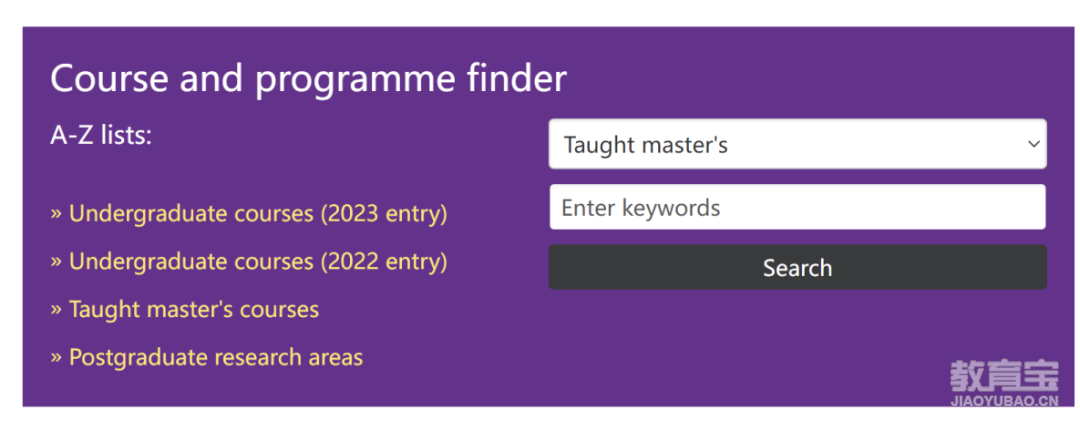Click the » arrow before Undergraduate 2022 entry
The image size is (1080, 430).
tap(56, 263)
